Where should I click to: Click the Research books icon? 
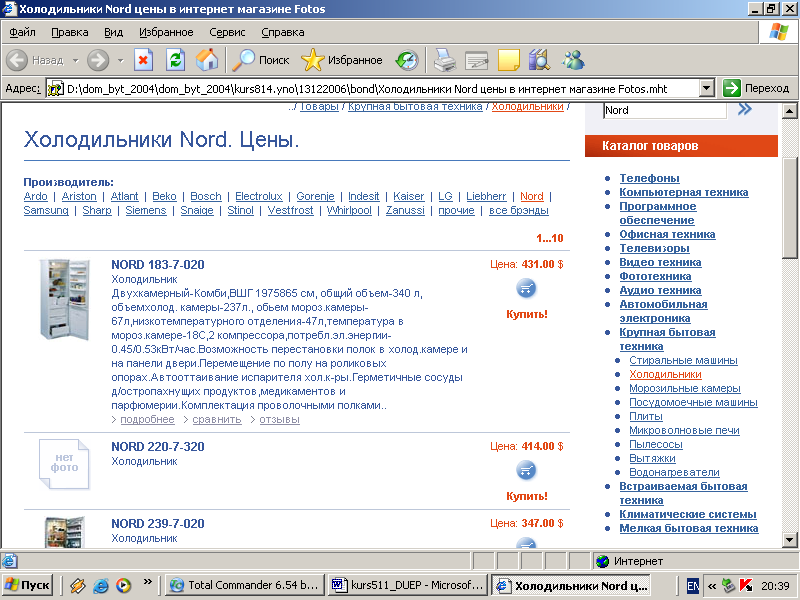click(x=539, y=60)
